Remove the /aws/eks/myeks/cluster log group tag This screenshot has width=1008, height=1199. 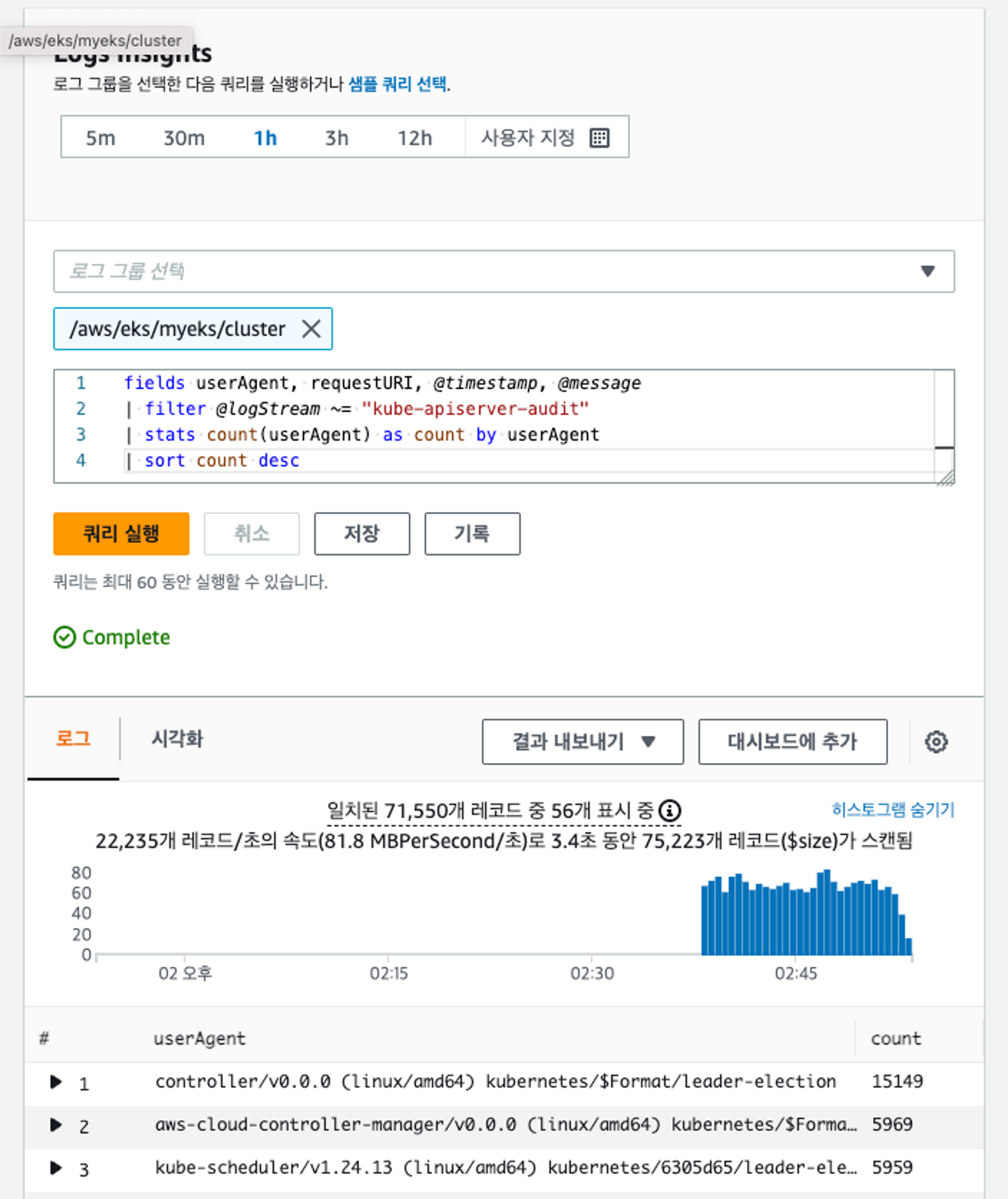click(311, 329)
